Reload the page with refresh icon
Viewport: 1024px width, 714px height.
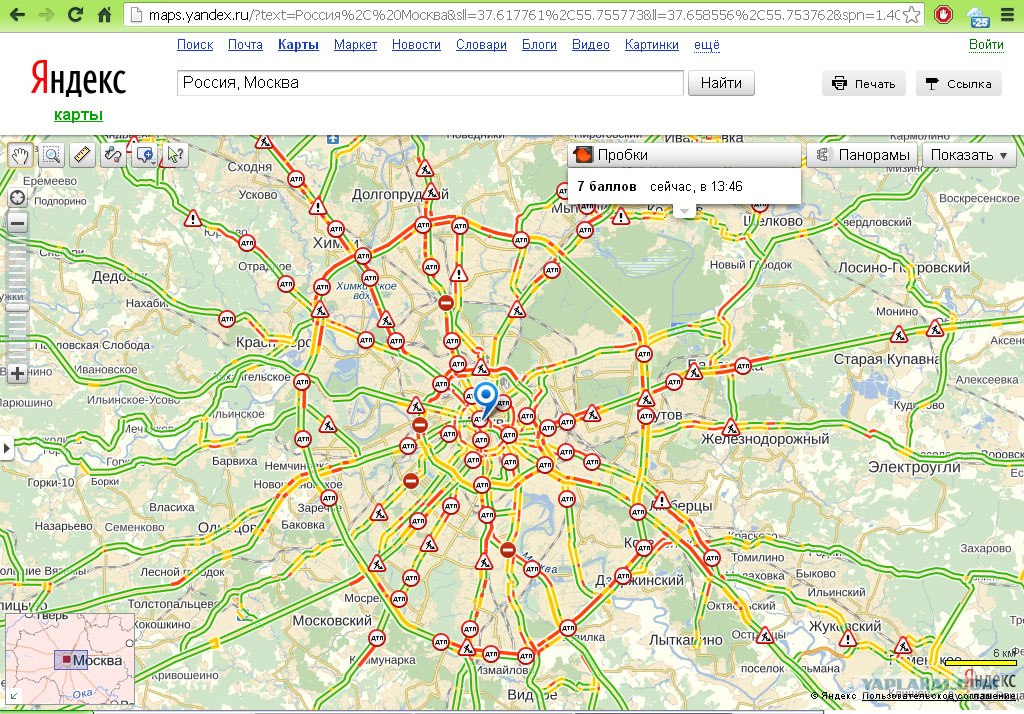point(76,14)
